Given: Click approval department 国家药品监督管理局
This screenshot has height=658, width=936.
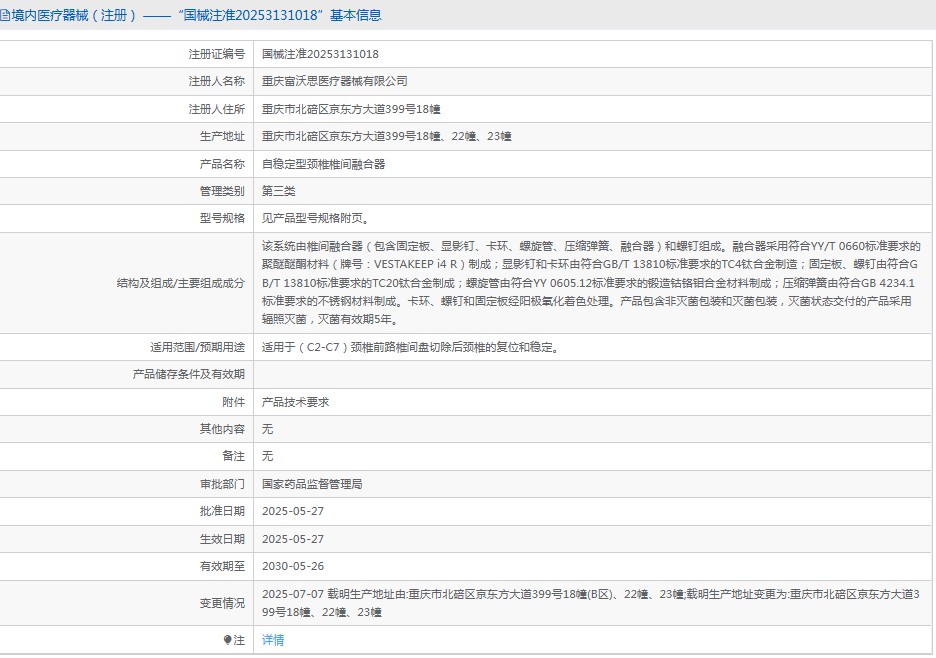Looking at the screenshot, I should coord(312,484).
